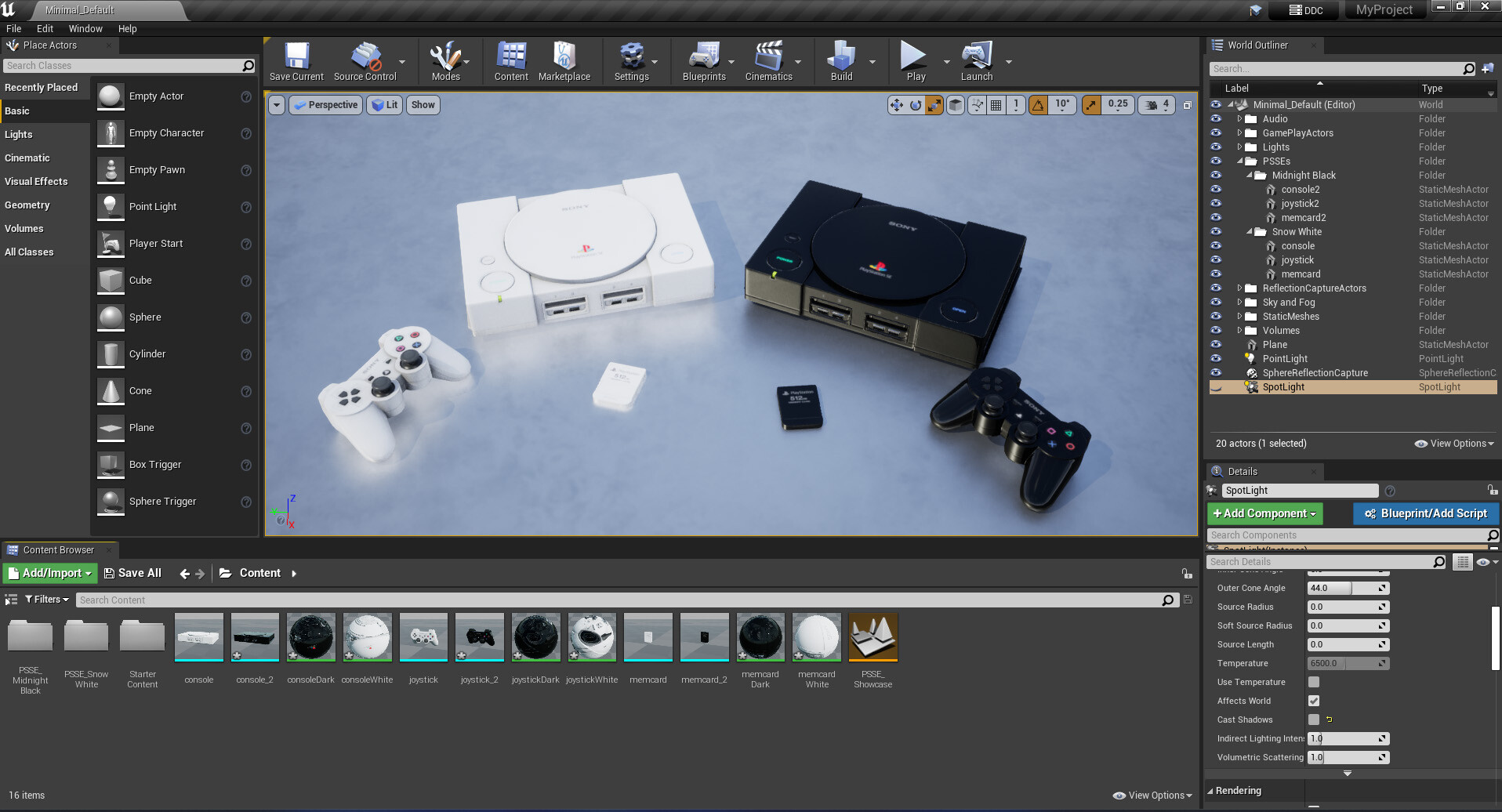Disable the Affects World checkbox

[x=1314, y=701]
